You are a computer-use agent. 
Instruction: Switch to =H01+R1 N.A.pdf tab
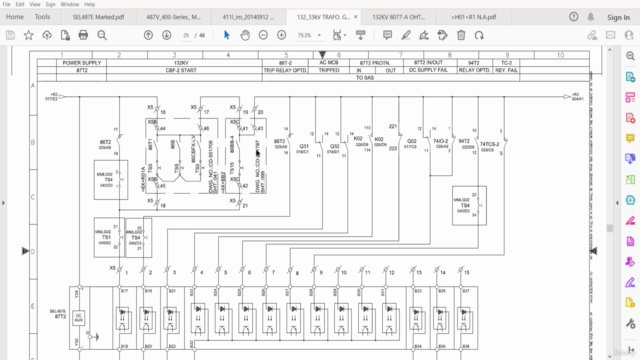[x=473, y=17]
